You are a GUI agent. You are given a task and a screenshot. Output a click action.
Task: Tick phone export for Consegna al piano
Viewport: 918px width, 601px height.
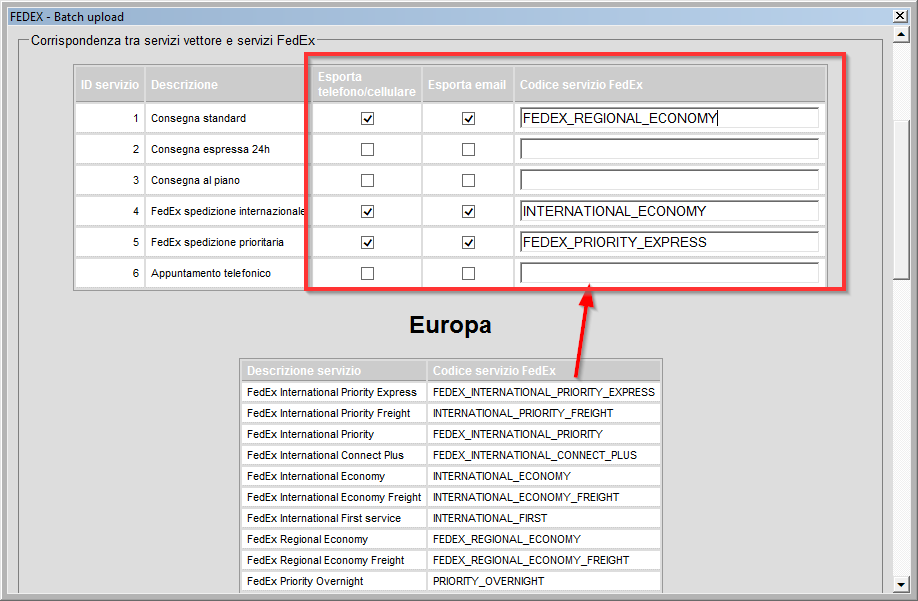tap(367, 181)
